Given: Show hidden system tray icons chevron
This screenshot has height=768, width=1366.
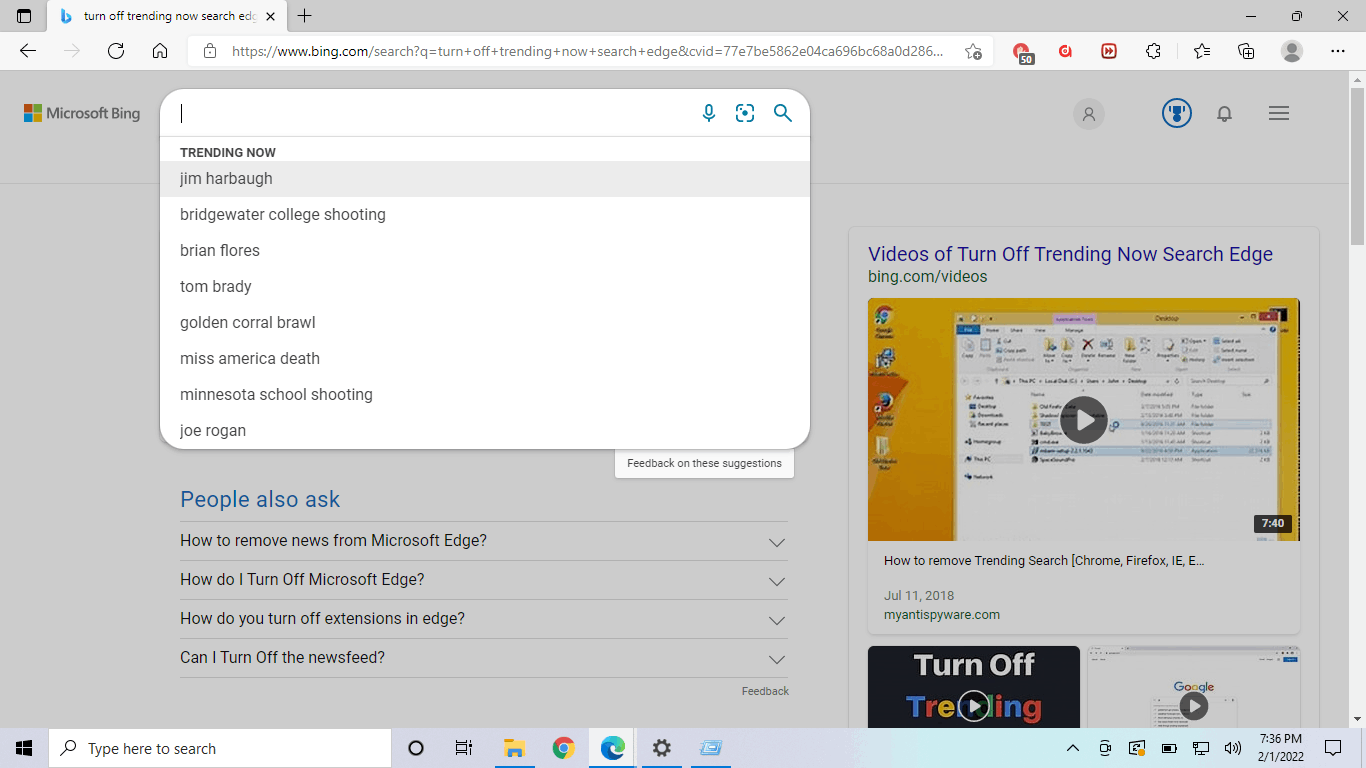Looking at the screenshot, I should click(1073, 748).
